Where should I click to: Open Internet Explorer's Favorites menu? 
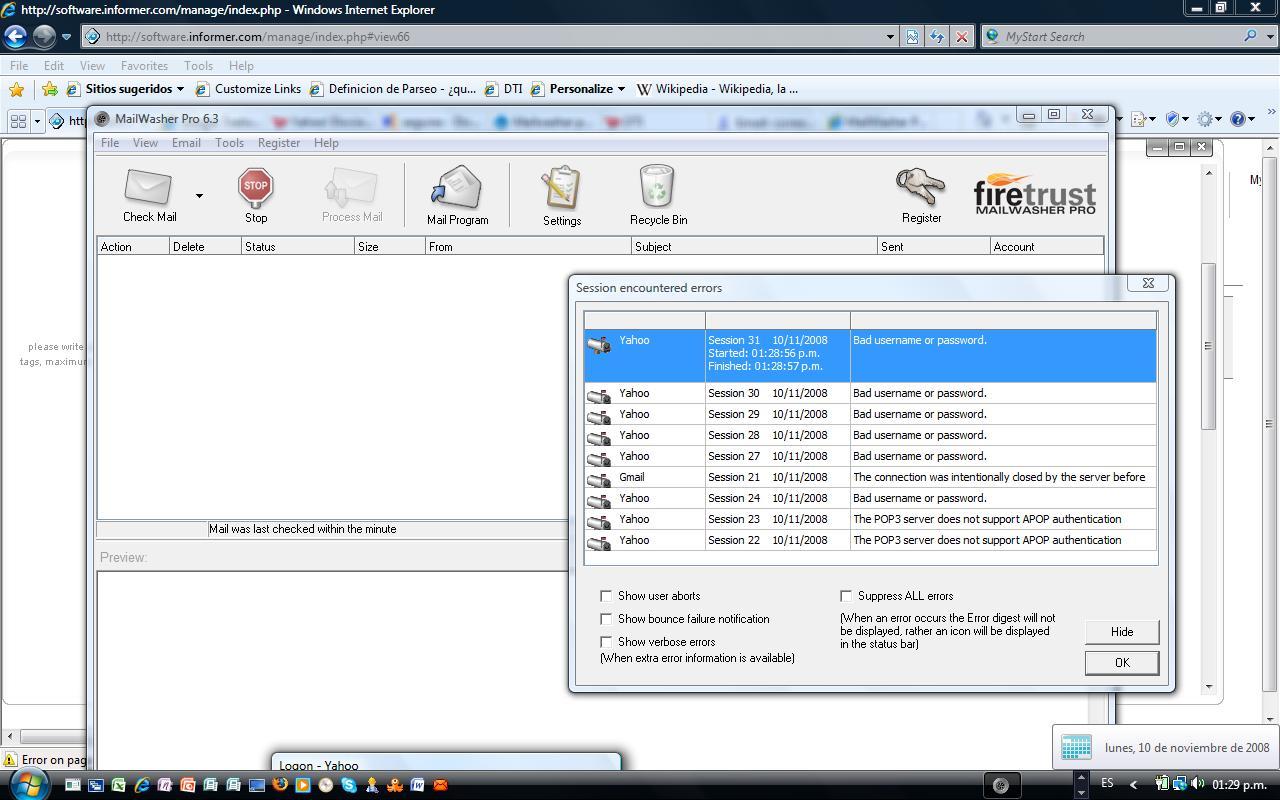click(x=144, y=66)
